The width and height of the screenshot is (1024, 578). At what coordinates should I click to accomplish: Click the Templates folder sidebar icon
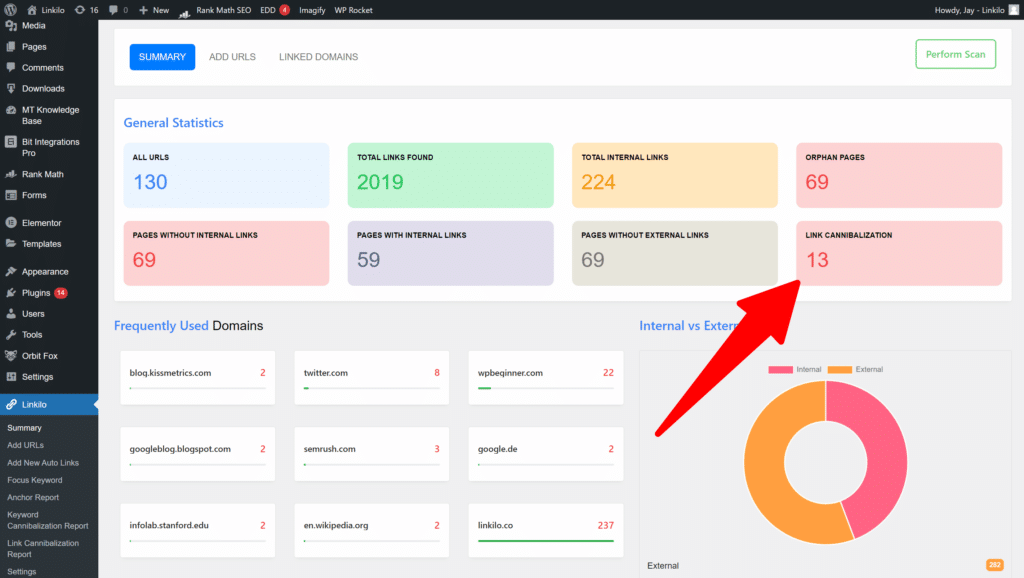click(x=11, y=244)
